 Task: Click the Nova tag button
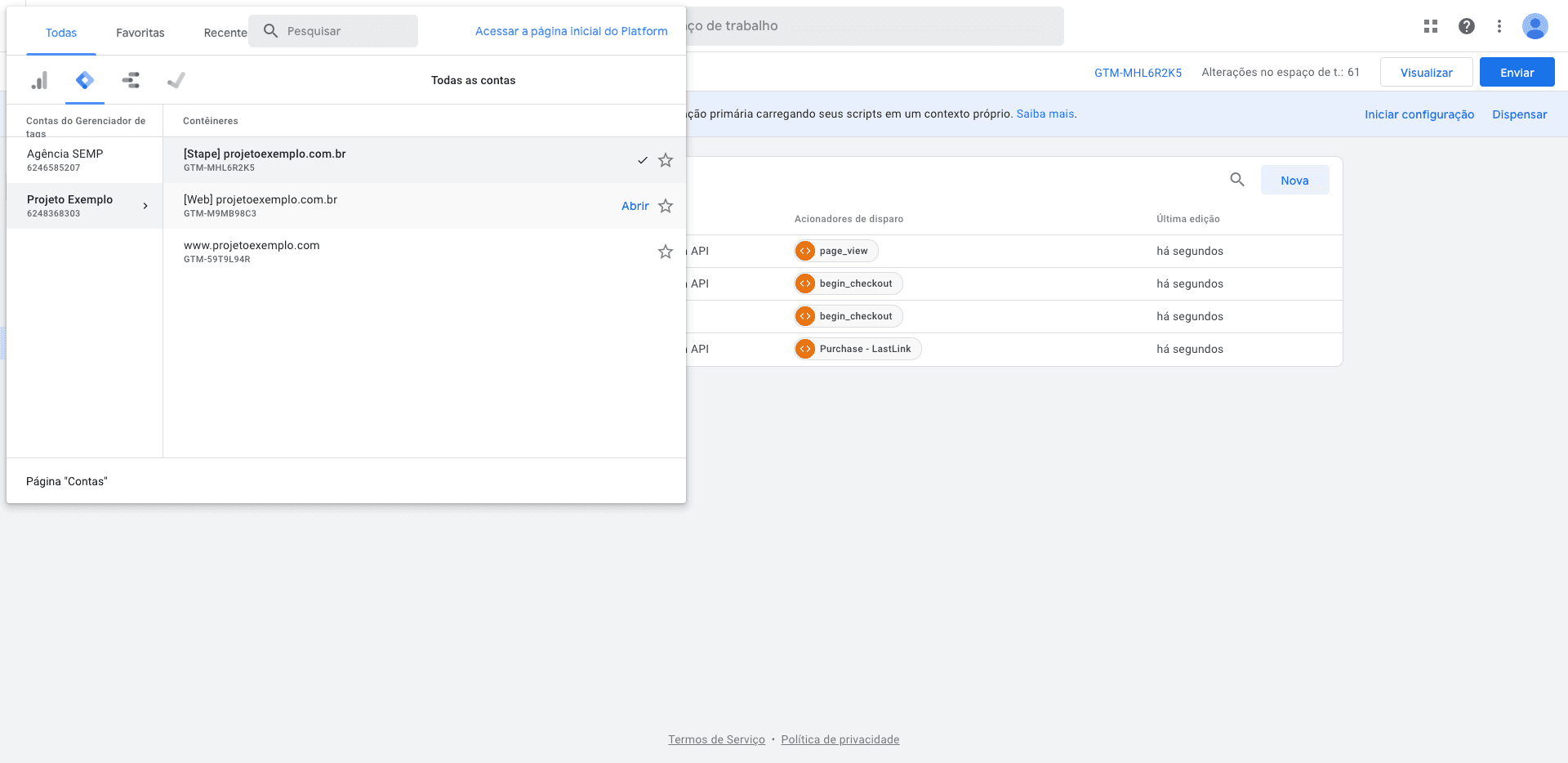tap(1295, 180)
